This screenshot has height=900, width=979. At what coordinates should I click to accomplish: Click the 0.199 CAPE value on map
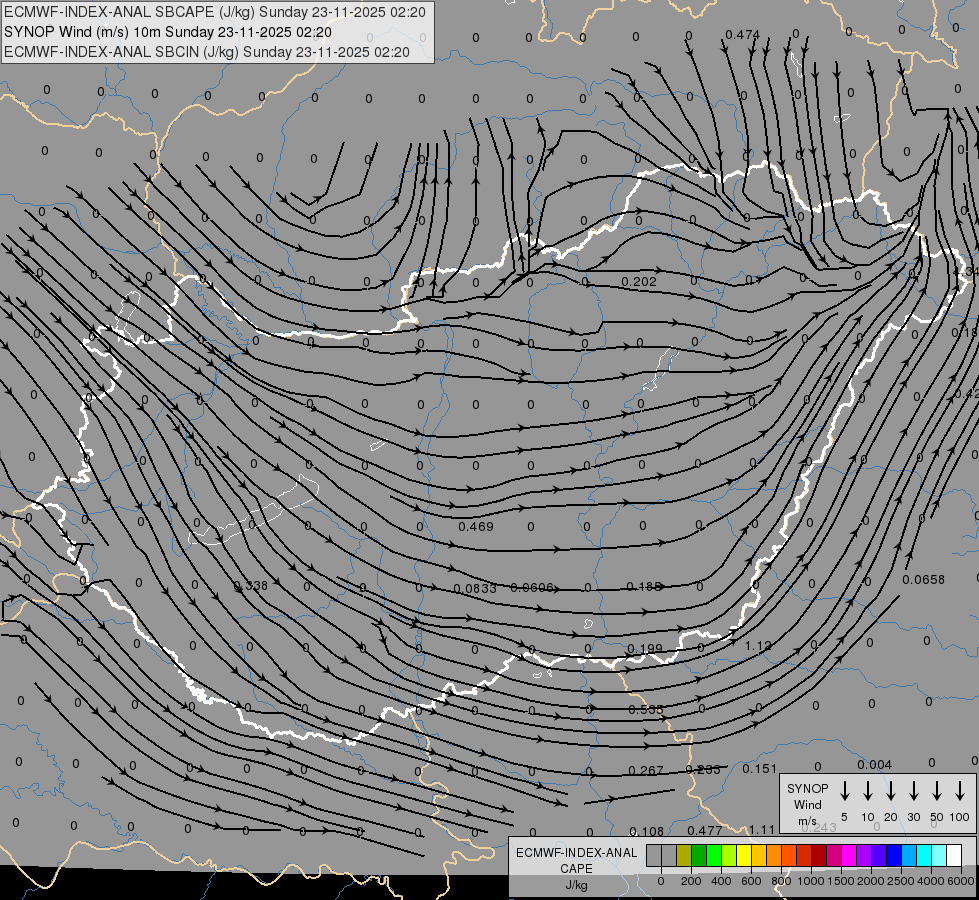[x=645, y=648]
